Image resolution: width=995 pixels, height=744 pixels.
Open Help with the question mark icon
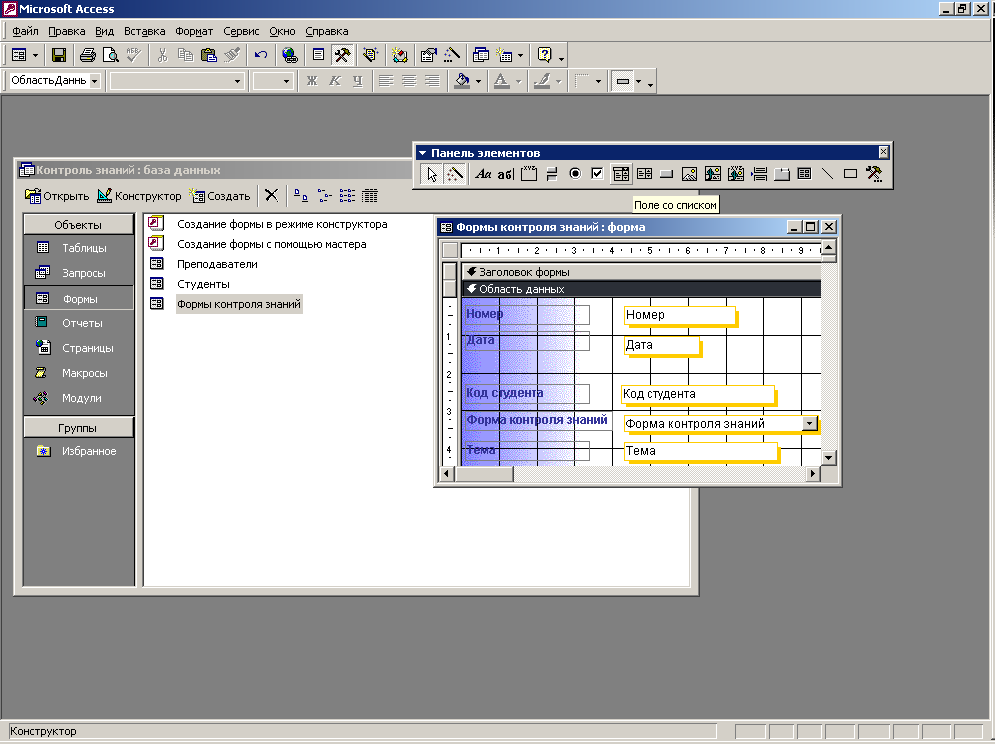pos(544,55)
